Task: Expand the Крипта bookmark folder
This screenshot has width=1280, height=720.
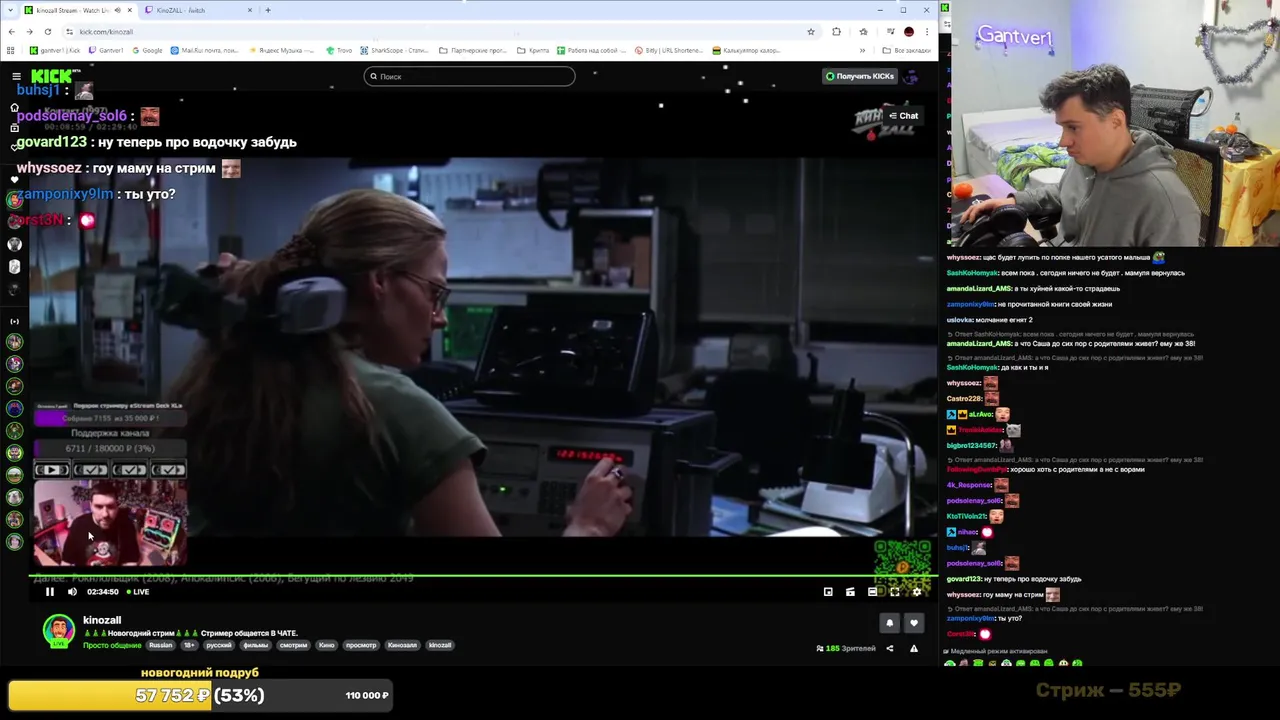Action: coord(533,50)
